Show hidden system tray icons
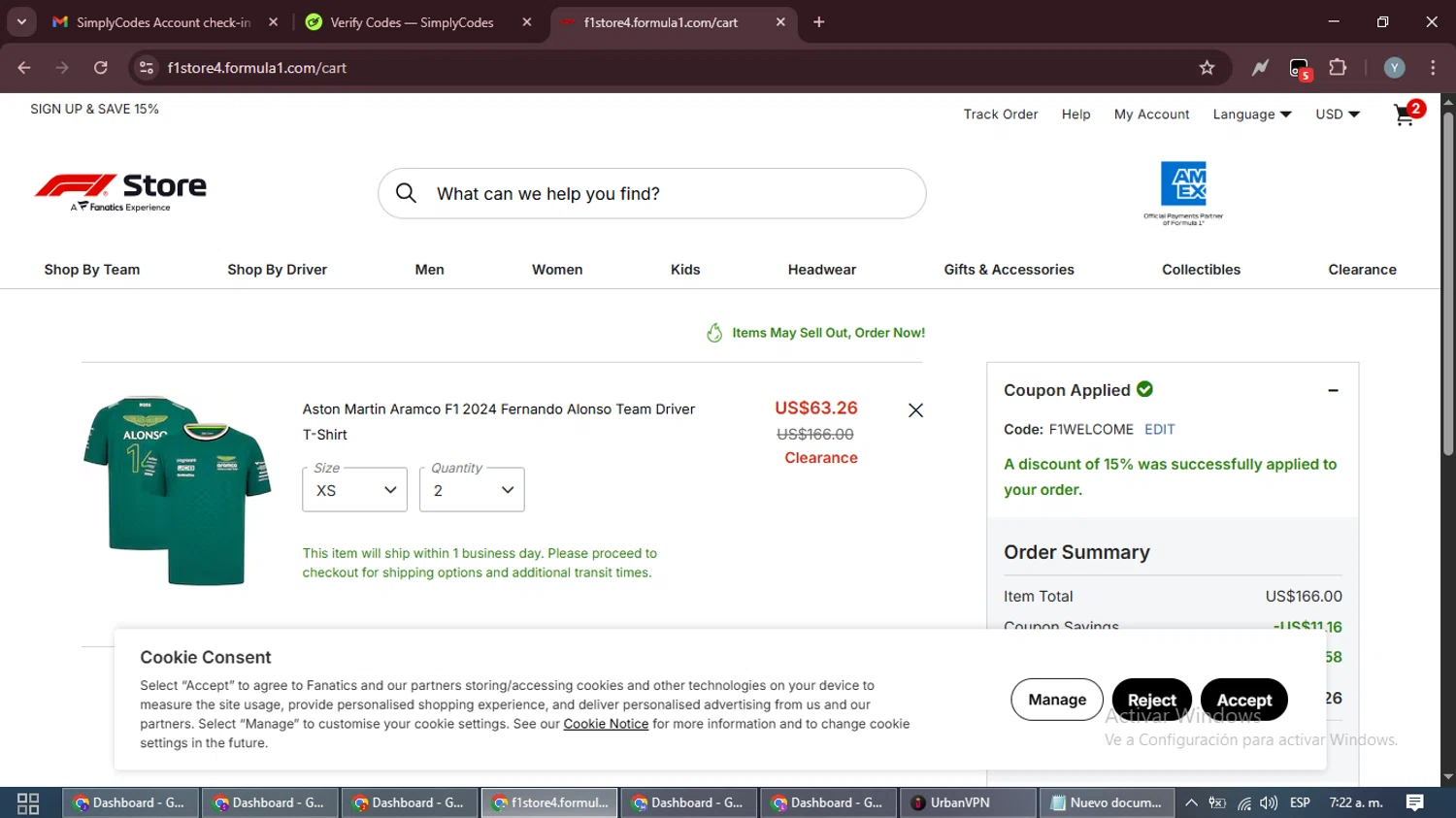Image resolution: width=1456 pixels, height=818 pixels. click(1191, 802)
